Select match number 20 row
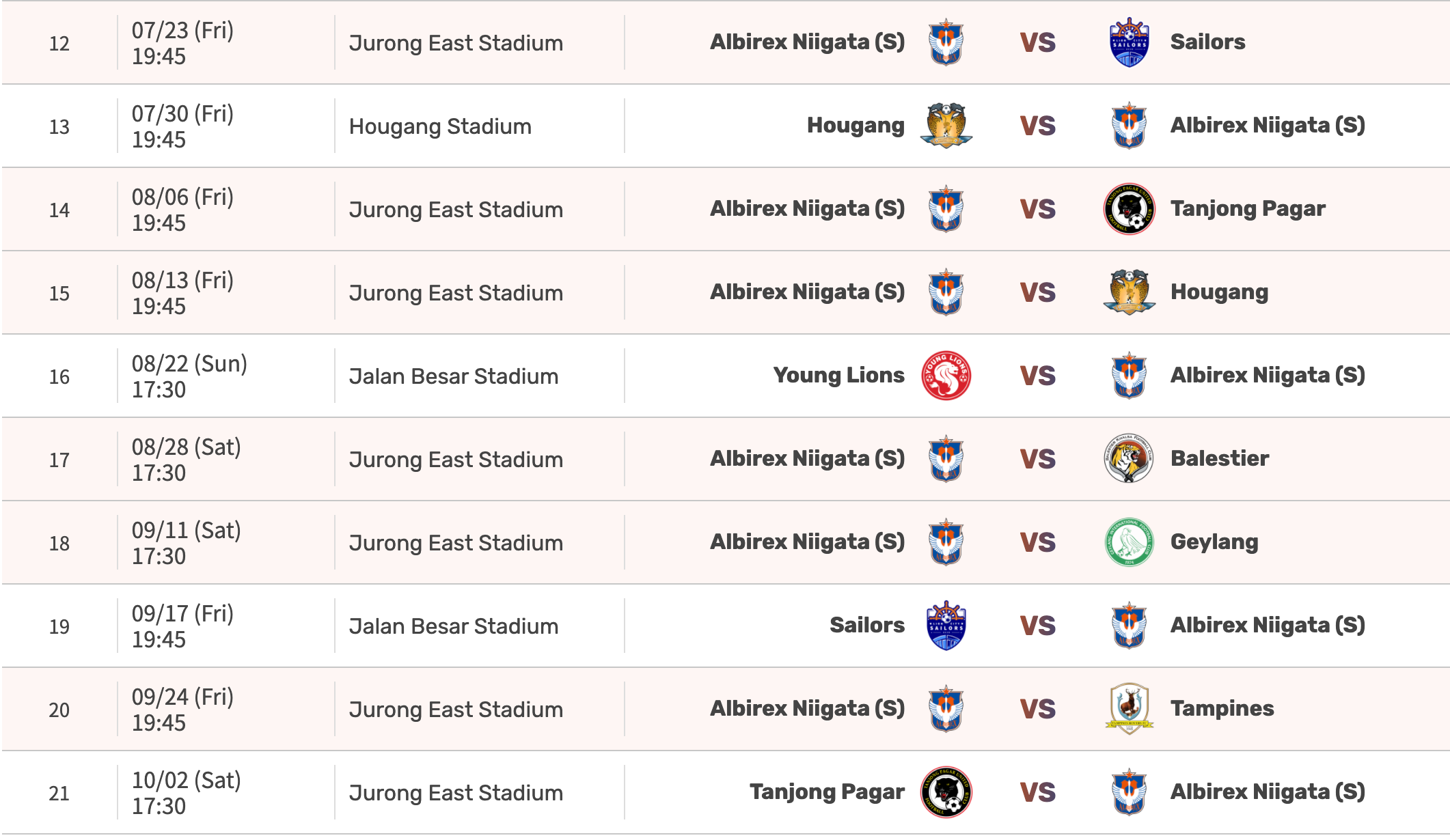The image size is (1450, 840). coord(59,710)
